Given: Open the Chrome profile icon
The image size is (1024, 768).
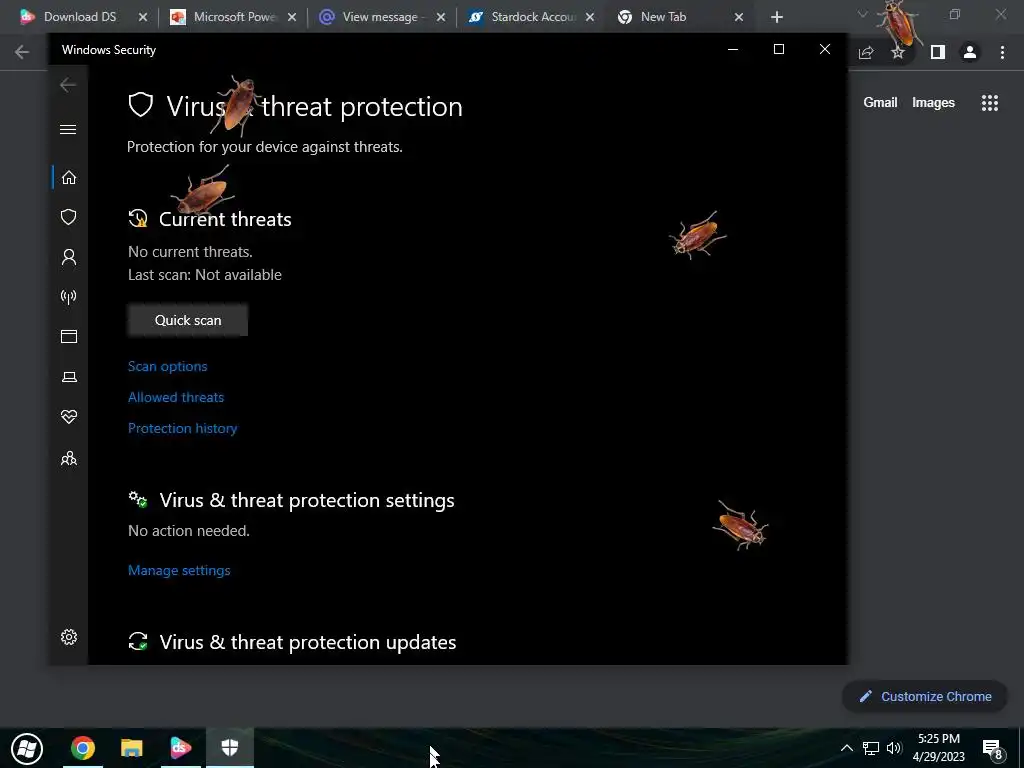Looking at the screenshot, I should (970, 52).
